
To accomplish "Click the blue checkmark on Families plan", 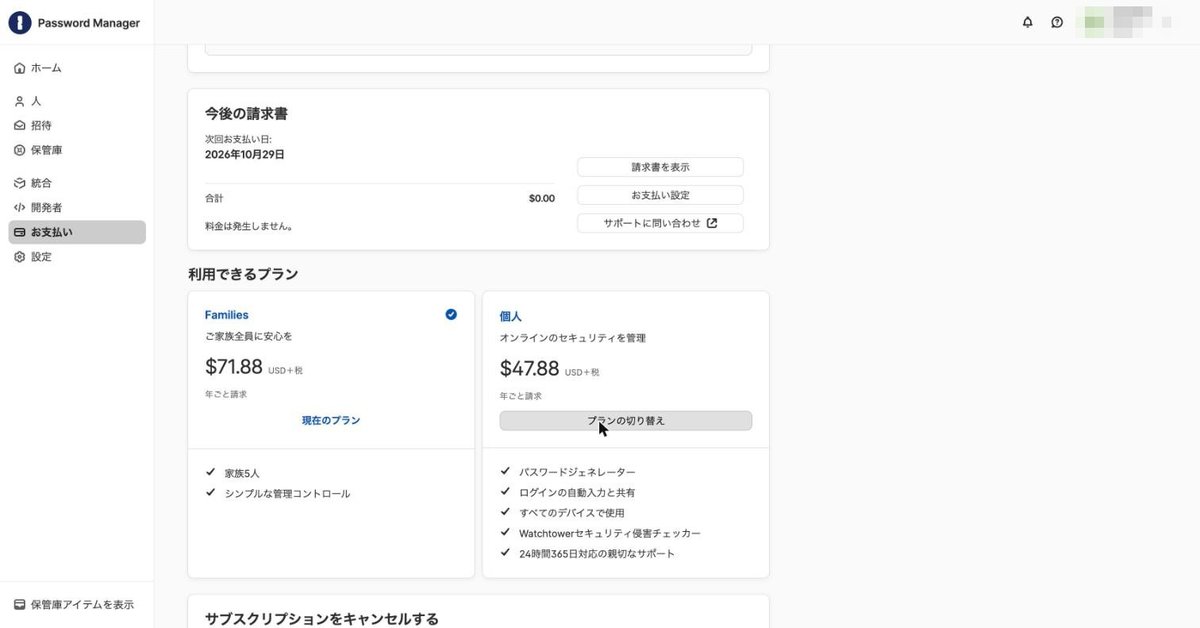I will tap(451, 314).
